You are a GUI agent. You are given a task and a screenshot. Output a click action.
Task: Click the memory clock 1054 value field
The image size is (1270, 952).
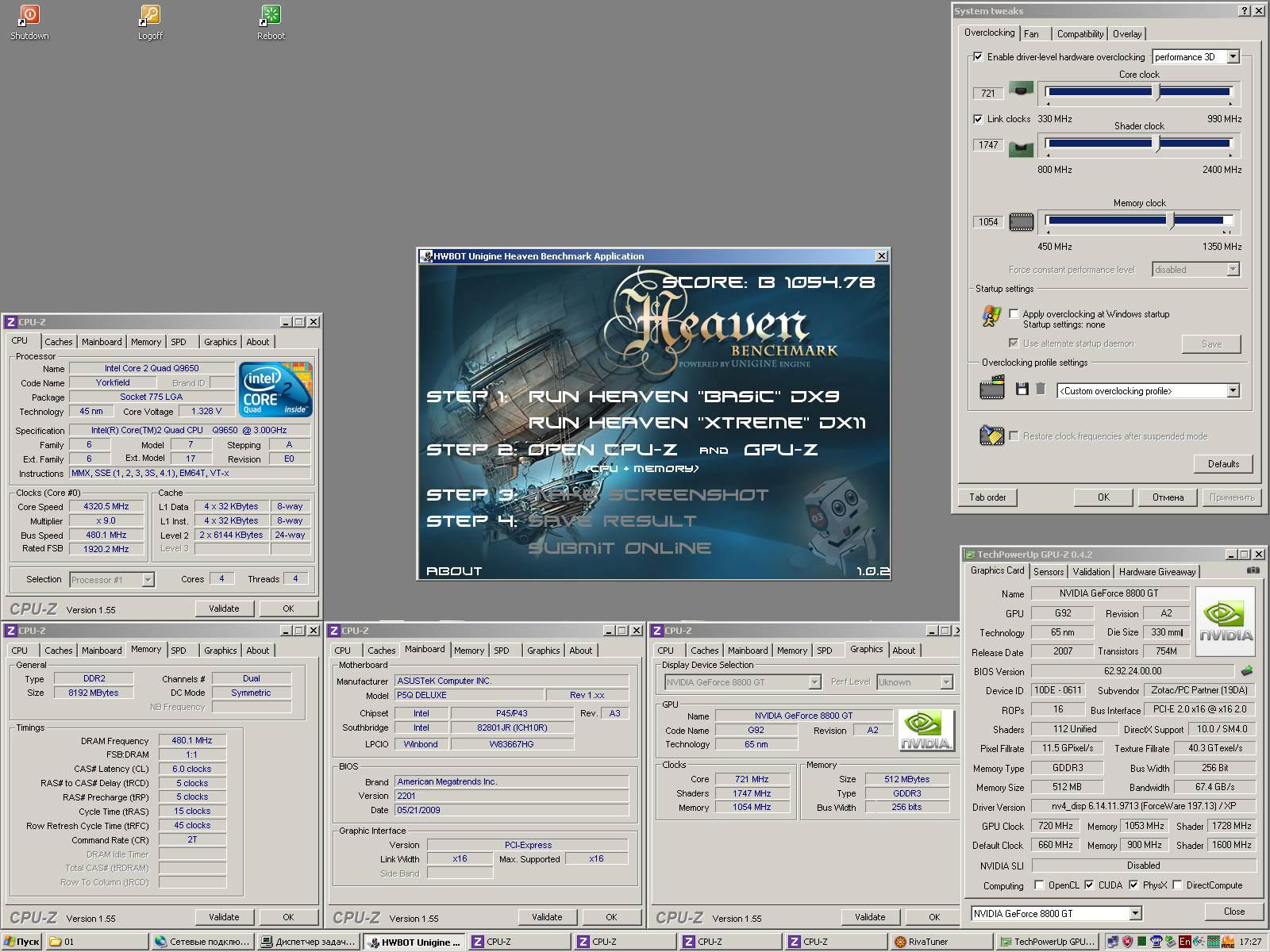point(988,222)
